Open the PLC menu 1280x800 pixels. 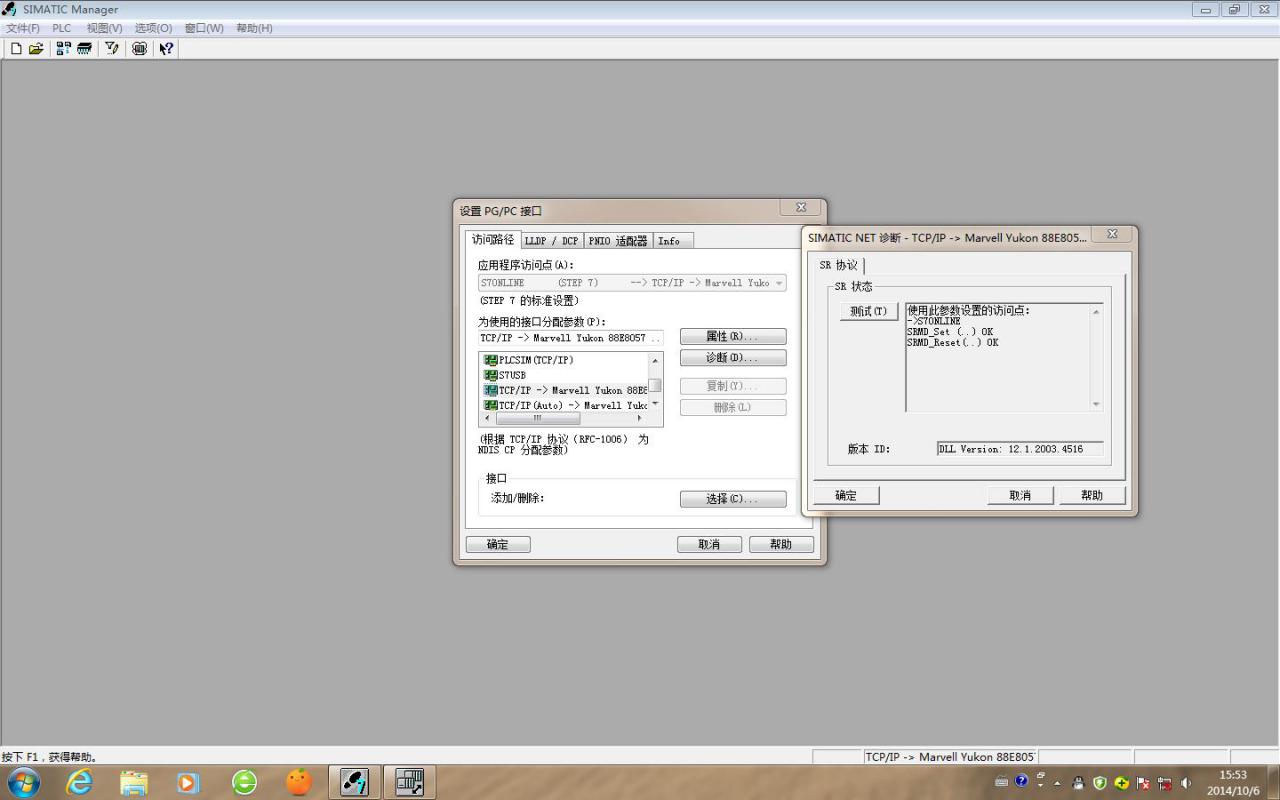(62, 28)
